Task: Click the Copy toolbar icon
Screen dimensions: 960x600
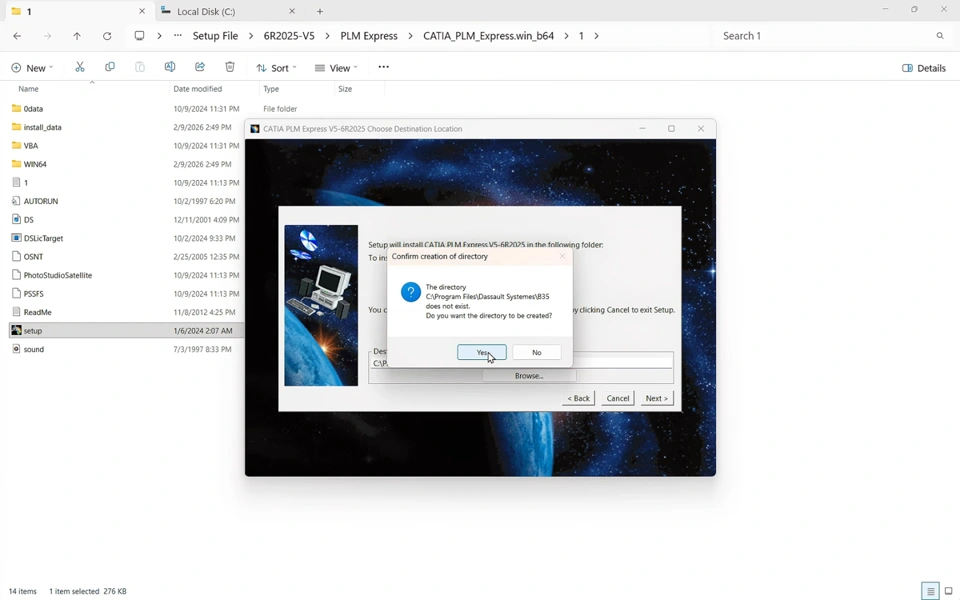Action: pyautogui.click(x=110, y=67)
